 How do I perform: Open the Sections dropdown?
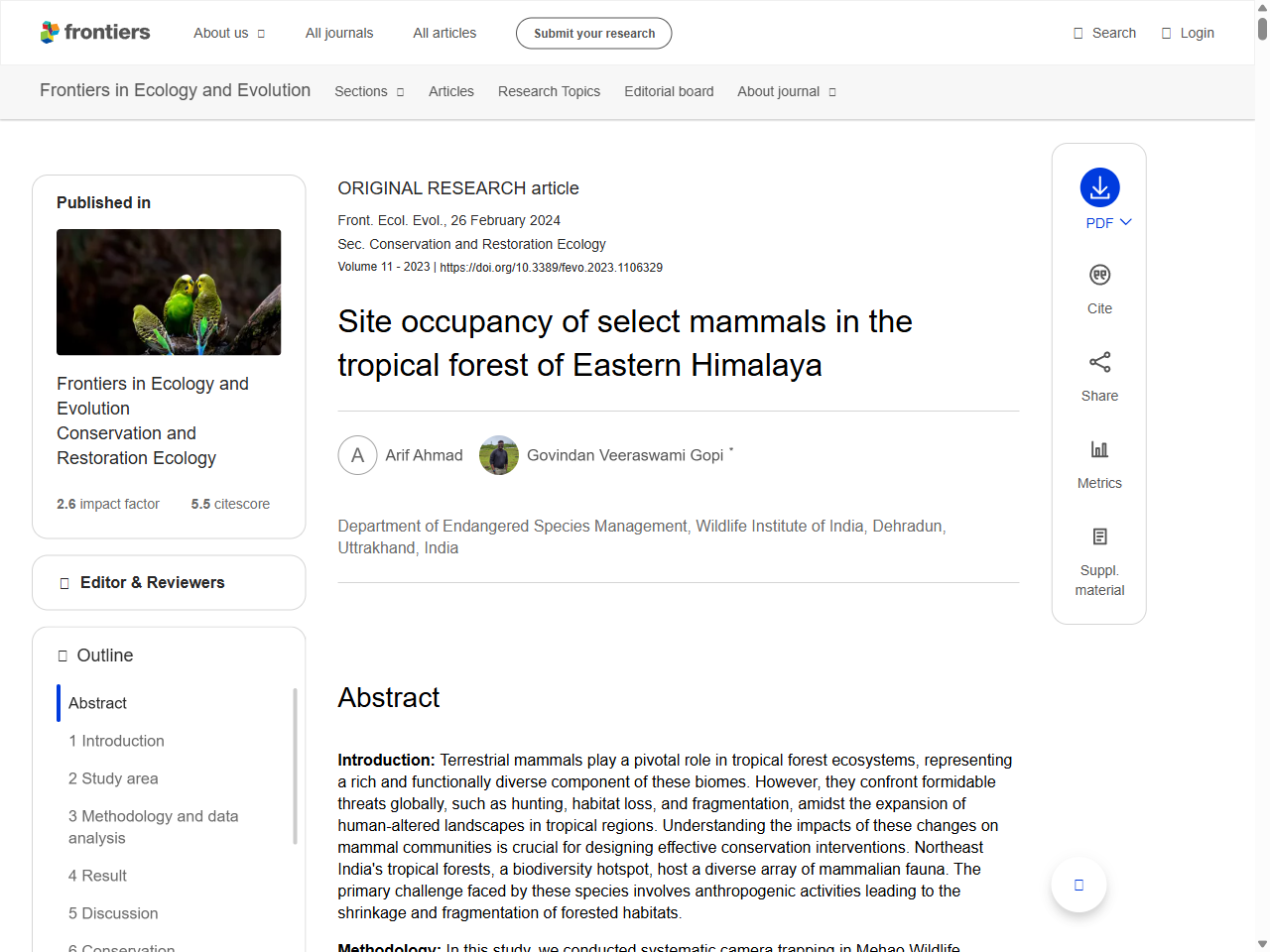368,91
